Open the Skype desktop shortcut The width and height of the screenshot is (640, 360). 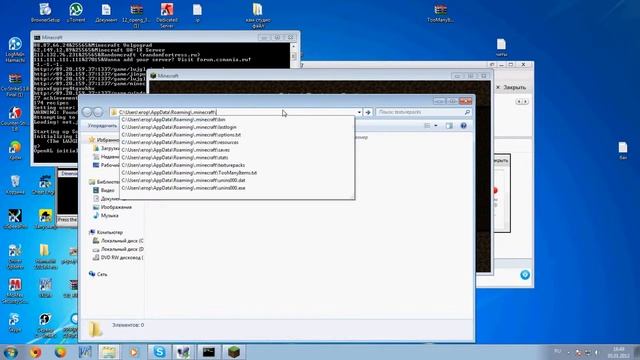point(14,322)
